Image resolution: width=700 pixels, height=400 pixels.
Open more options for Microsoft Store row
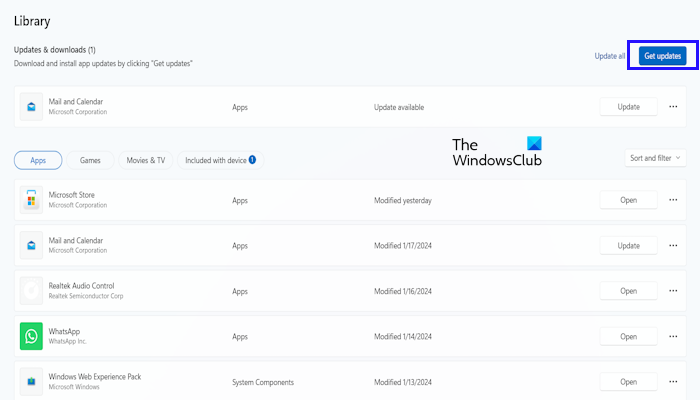pyautogui.click(x=673, y=200)
